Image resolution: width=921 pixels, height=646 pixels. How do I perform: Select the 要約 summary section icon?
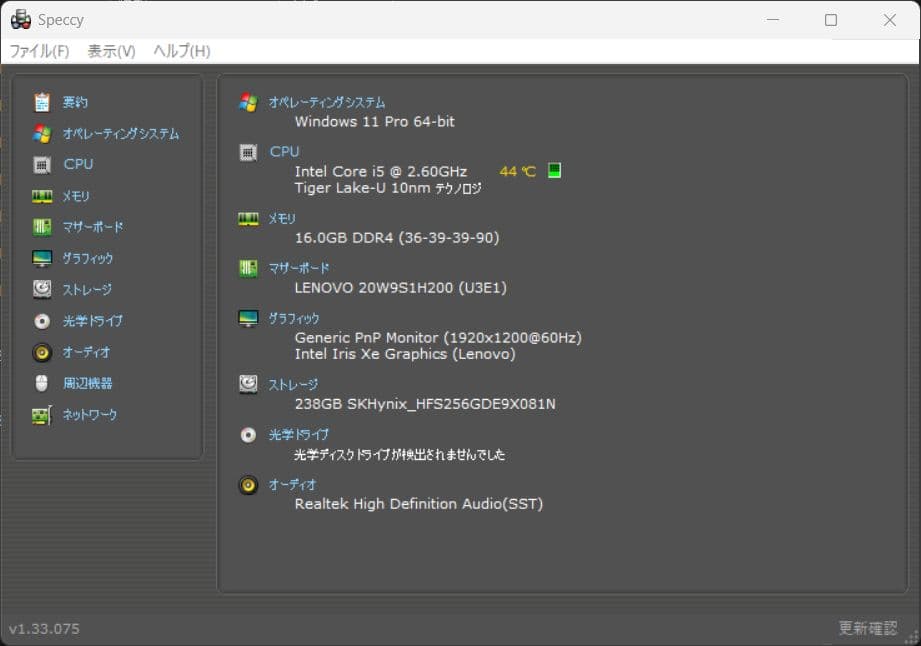pyautogui.click(x=41, y=101)
